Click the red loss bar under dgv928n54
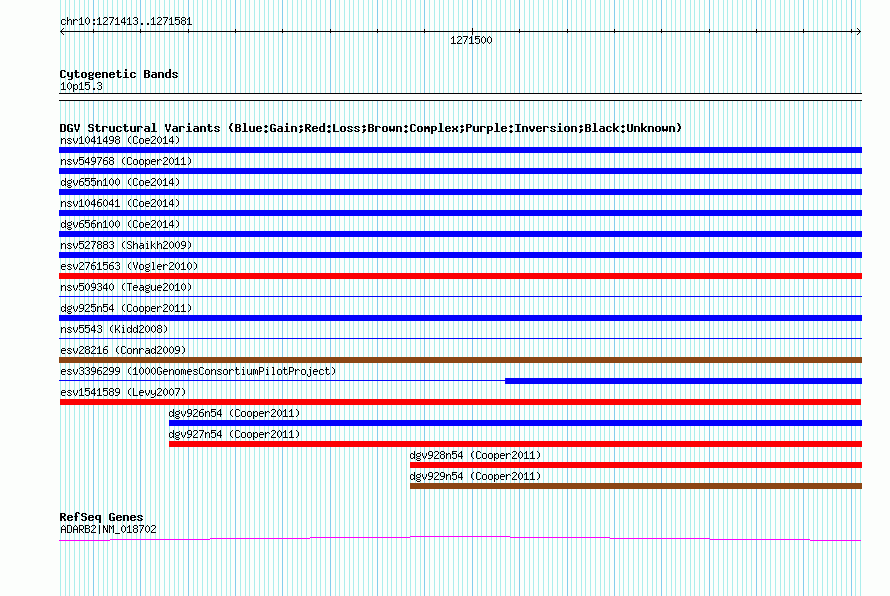The width and height of the screenshot is (890, 596). (636, 465)
